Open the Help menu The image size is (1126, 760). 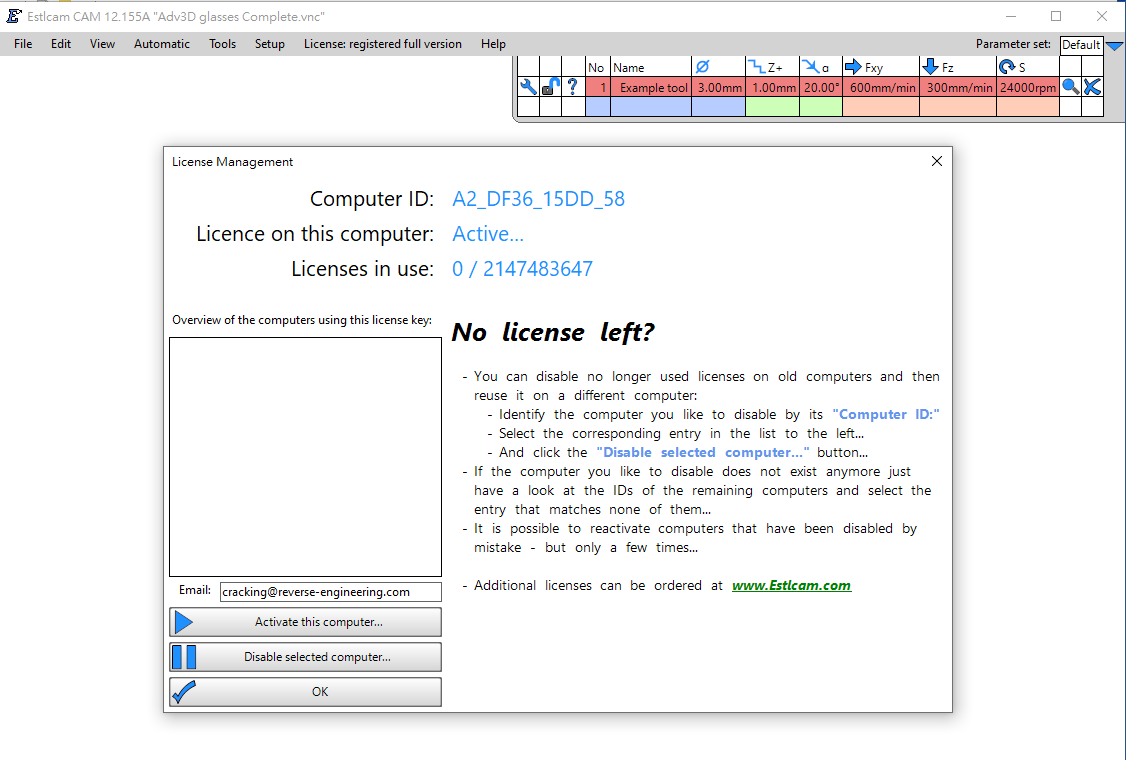[x=493, y=44]
